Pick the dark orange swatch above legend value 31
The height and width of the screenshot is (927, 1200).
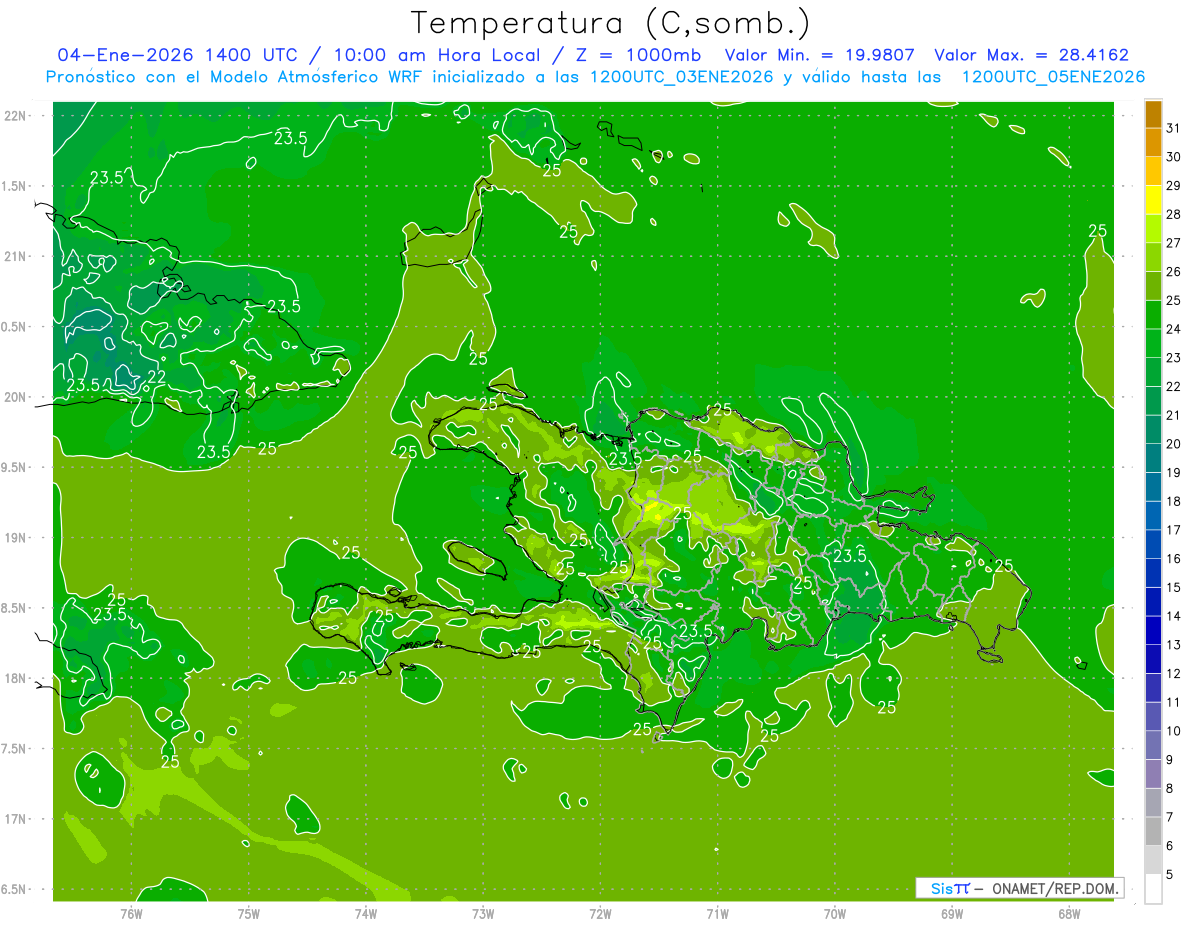[1153, 114]
